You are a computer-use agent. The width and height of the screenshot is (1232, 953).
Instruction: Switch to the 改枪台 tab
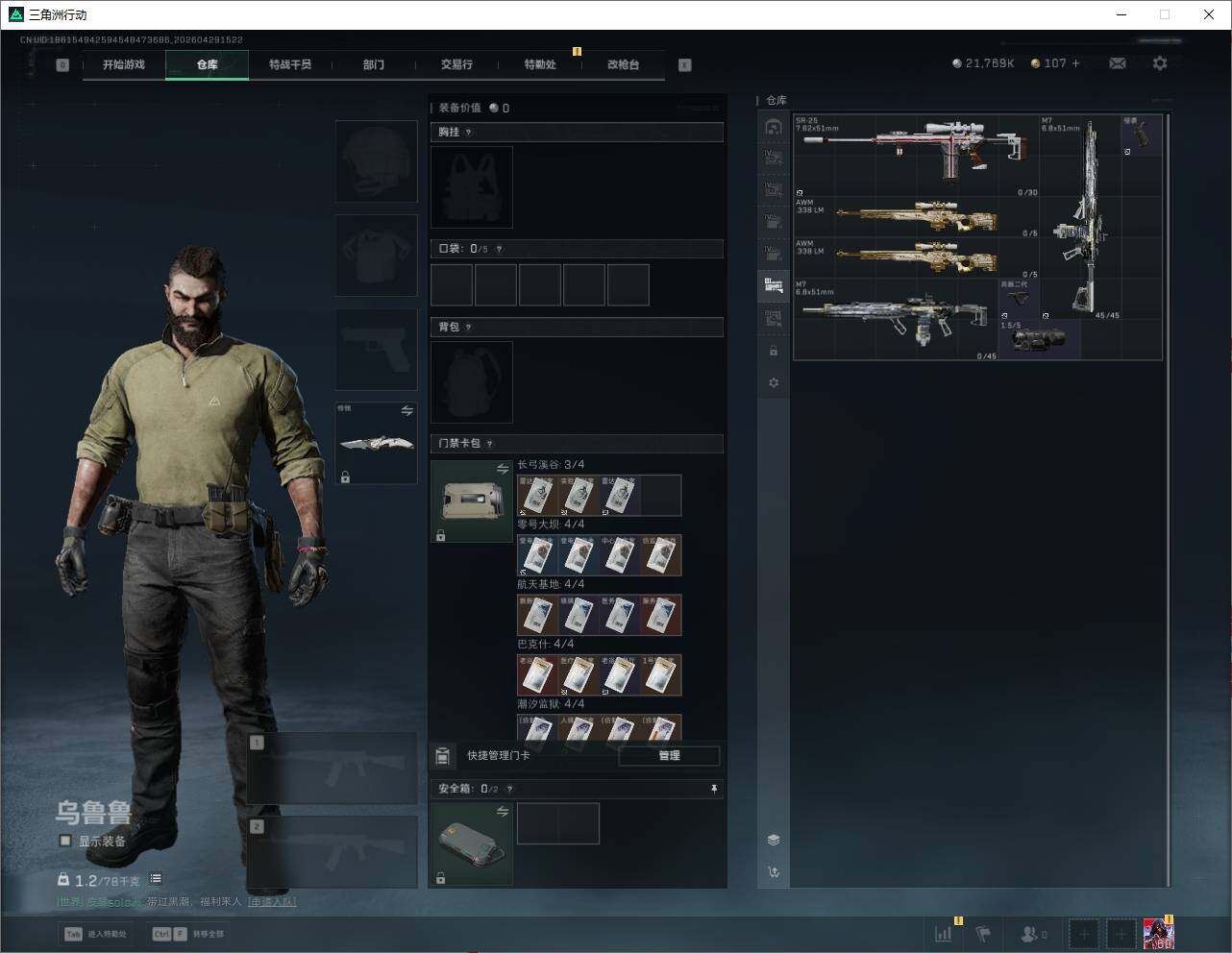click(623, 64)
